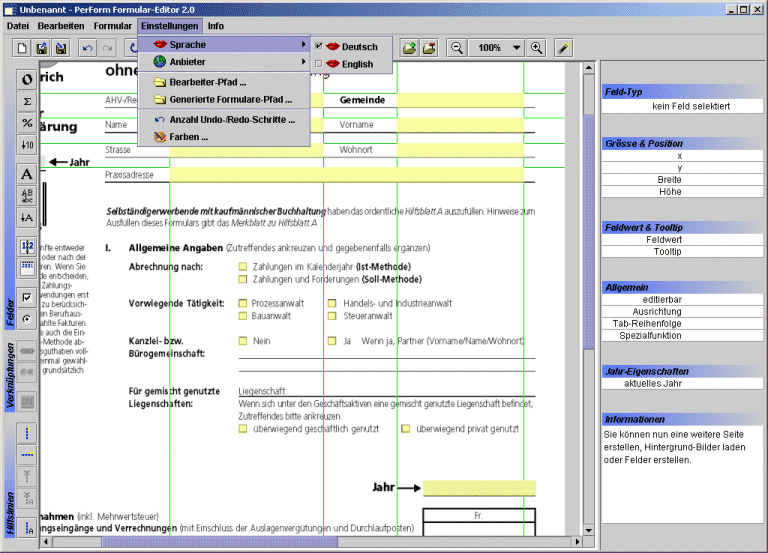Add a vertical guide line
768x553 pixels.
pyautogui.click(x=27, y=433)
